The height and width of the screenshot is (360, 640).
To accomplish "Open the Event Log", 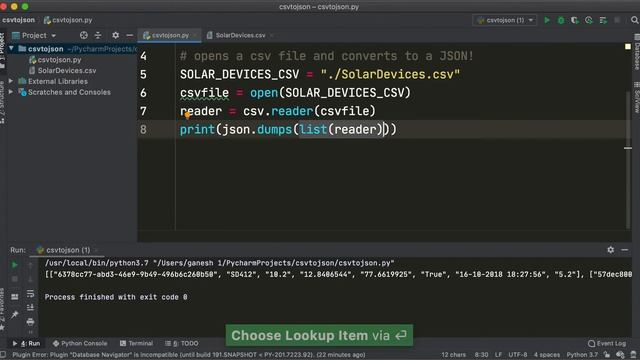I will click(607, 344).
